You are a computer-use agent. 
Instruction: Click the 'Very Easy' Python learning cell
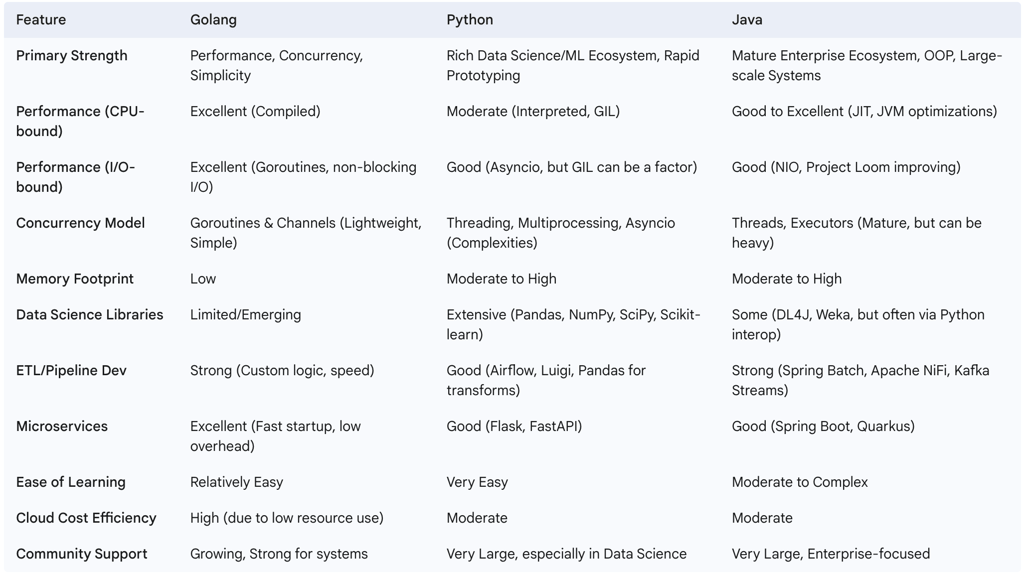pyautogui.click(x=477, y=482)
